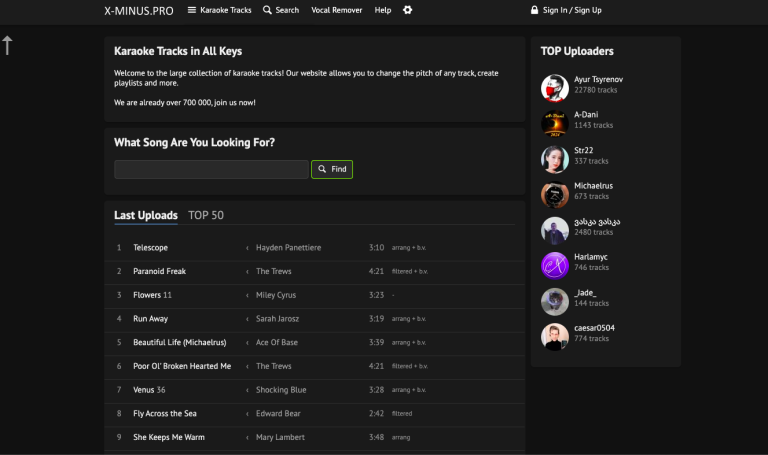Open Fly Across the Sea track
This screenshot has height=455, width=768.
coord(165,413)
